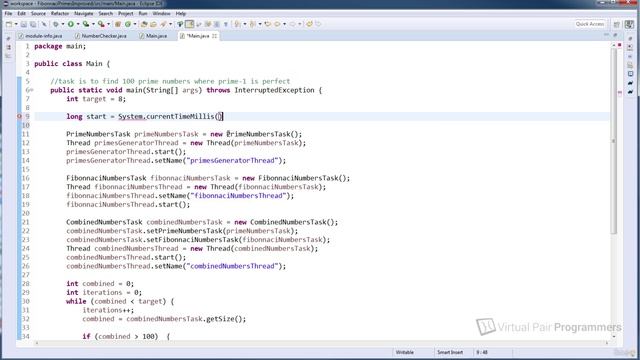Image resolution: width=640 pixels, height=360 pixels.
Task: Click the vertical editor scrollbar thumb
Action: [x=613, y=141]
